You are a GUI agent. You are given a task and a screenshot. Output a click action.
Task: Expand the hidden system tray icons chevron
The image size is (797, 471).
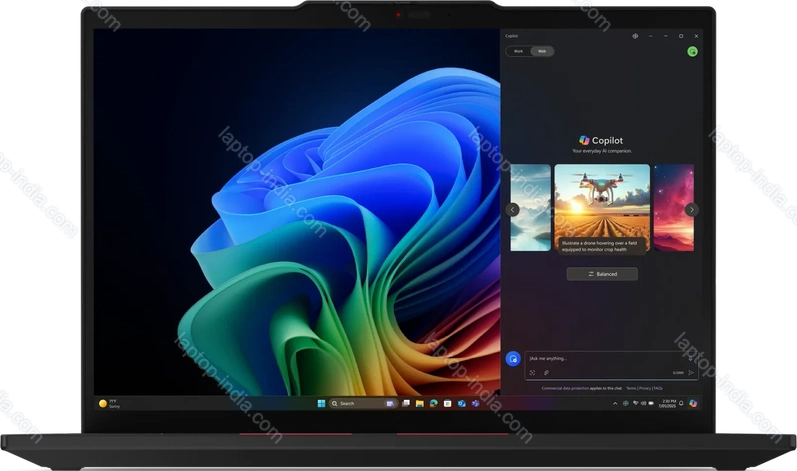615,403
